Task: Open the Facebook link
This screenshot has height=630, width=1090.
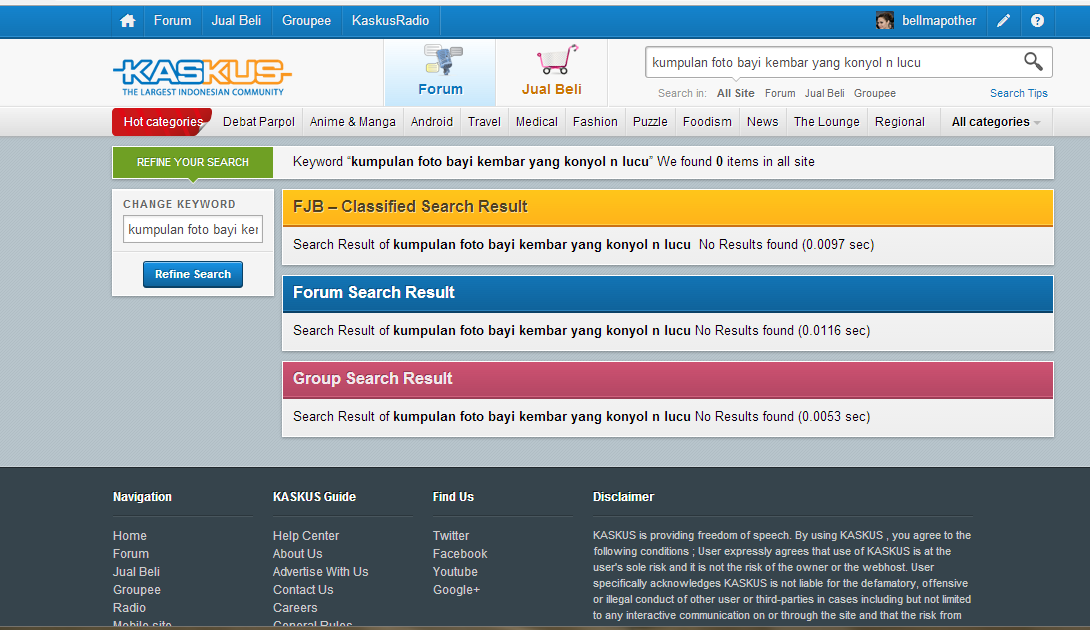Action: pos(460,554)
